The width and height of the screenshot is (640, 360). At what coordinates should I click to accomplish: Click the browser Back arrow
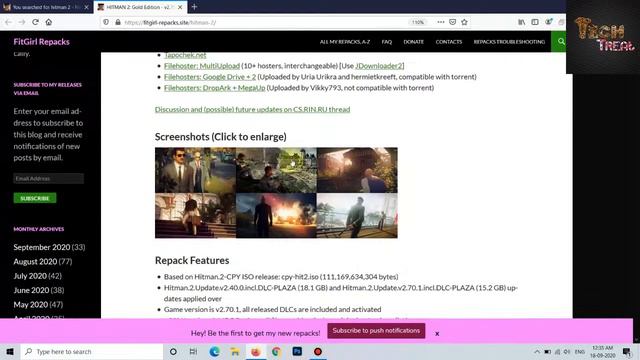tap(9, 22)
